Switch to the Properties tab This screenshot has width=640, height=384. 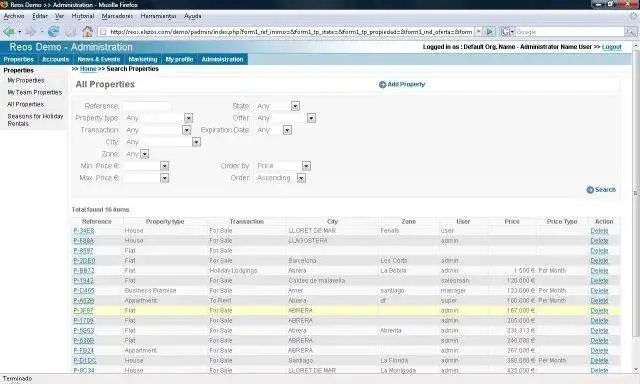[x=19, y=59]
